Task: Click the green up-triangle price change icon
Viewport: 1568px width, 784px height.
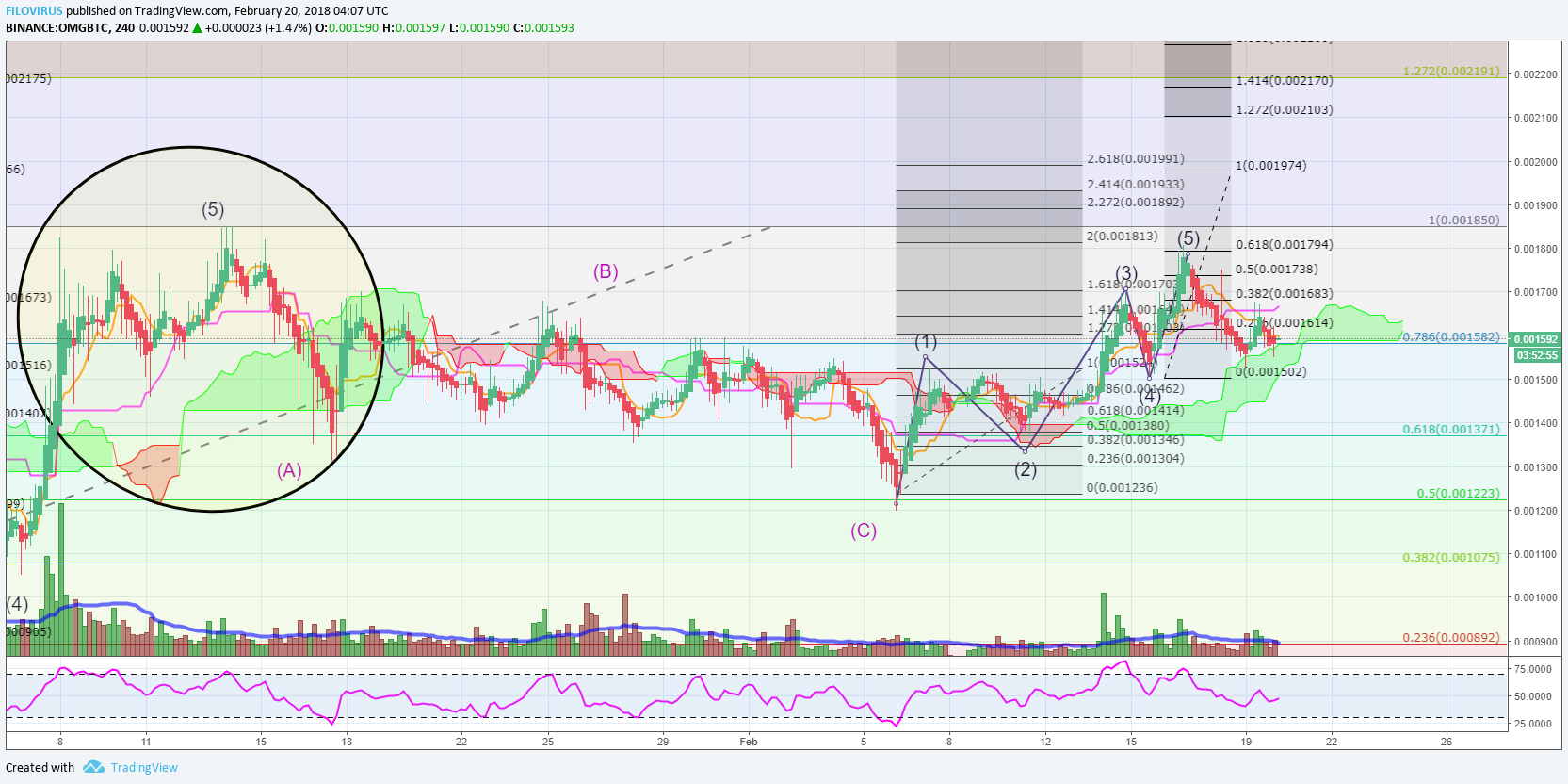Action: 197,28
